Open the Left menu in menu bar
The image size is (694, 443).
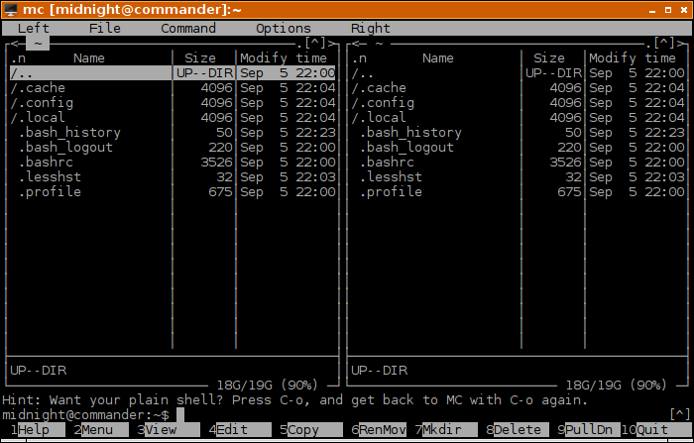[33, 28]
